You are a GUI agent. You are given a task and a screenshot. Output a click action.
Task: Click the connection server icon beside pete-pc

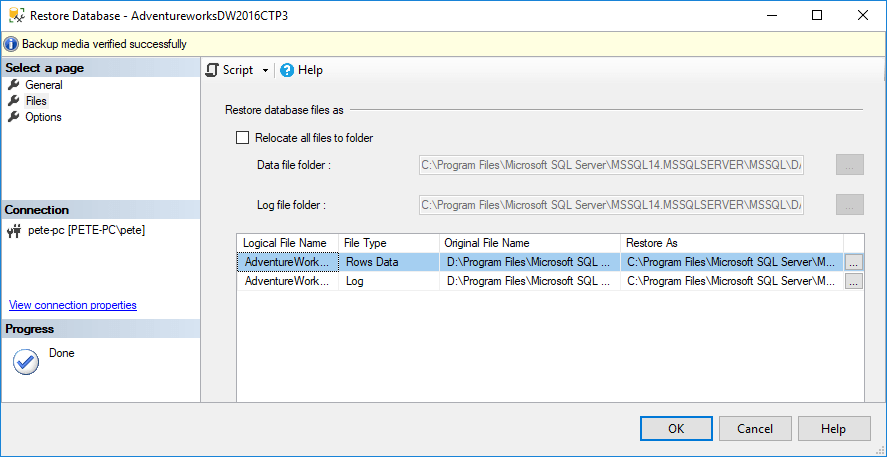[14, 231]
